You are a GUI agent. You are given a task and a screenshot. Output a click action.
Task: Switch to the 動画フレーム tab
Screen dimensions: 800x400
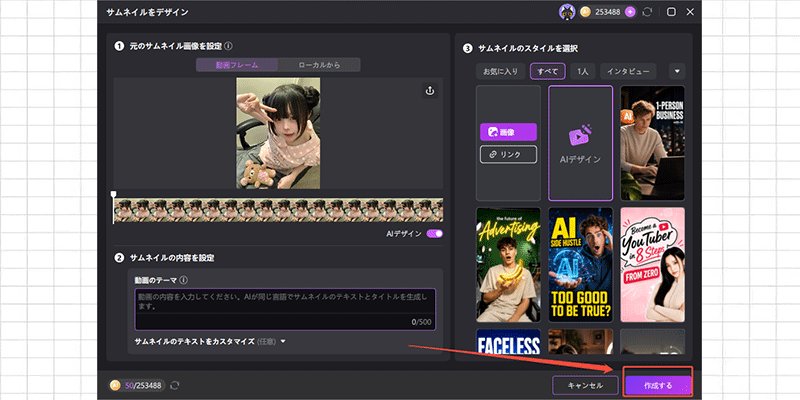pos(237,65)
